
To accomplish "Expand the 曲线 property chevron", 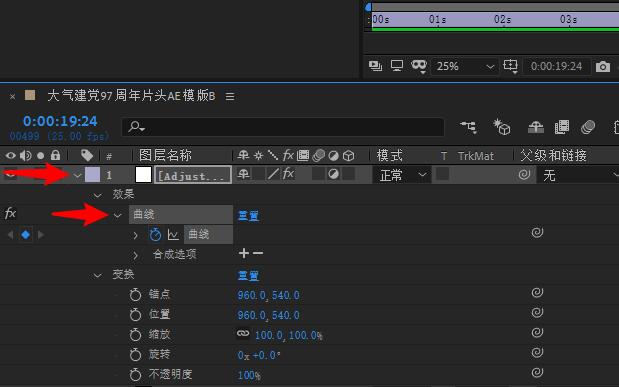I will [135, 235].
